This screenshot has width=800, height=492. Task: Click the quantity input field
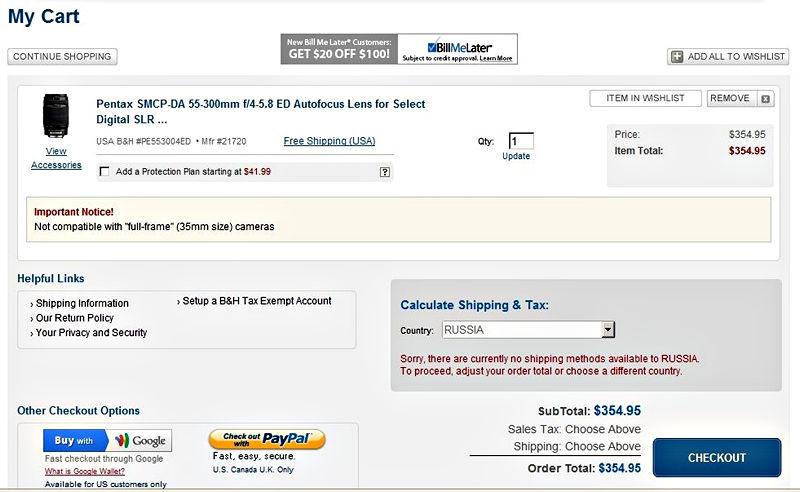point(520,141)
